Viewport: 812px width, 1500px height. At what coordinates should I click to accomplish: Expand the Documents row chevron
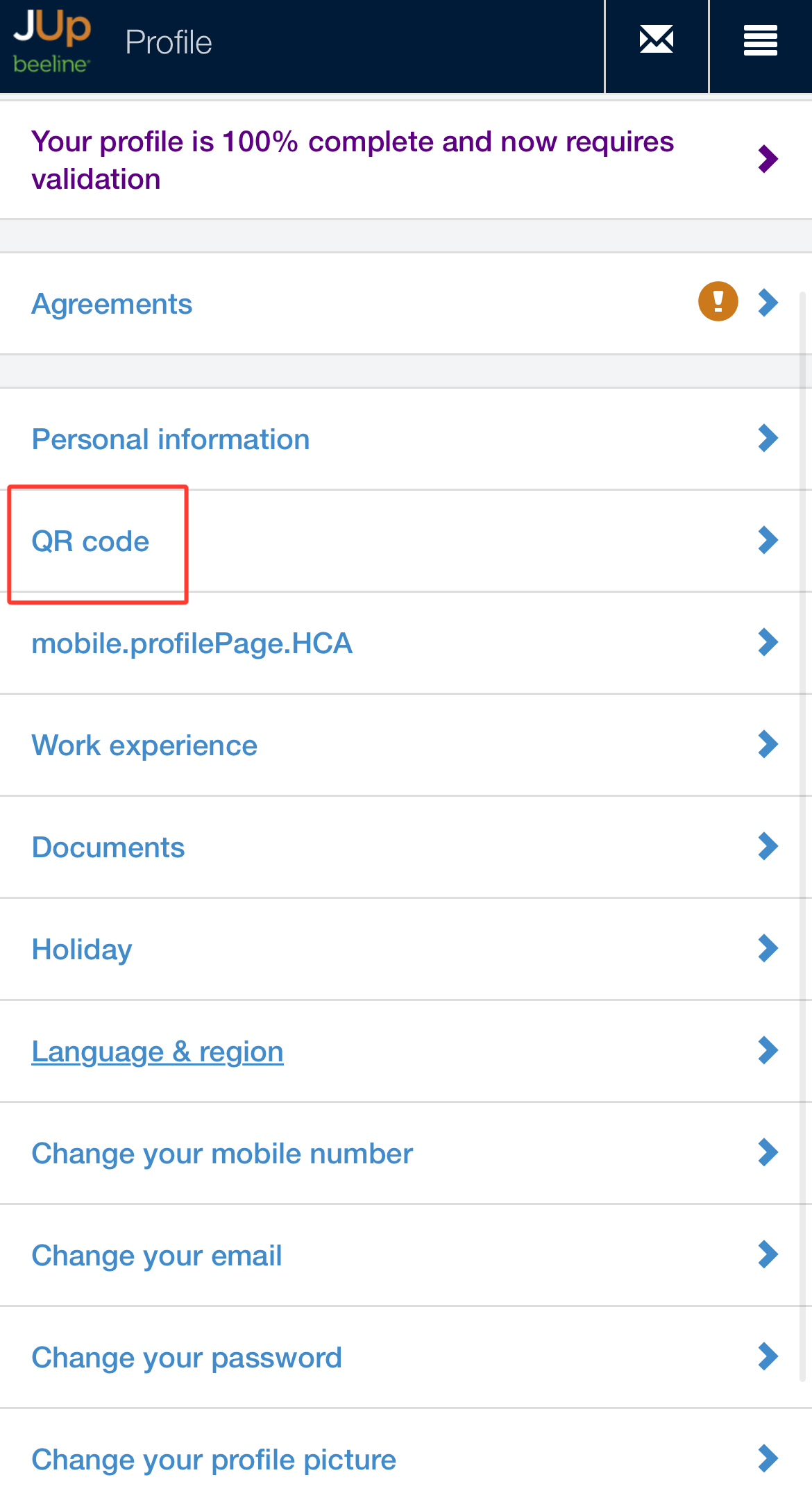[x=768, y=846]
